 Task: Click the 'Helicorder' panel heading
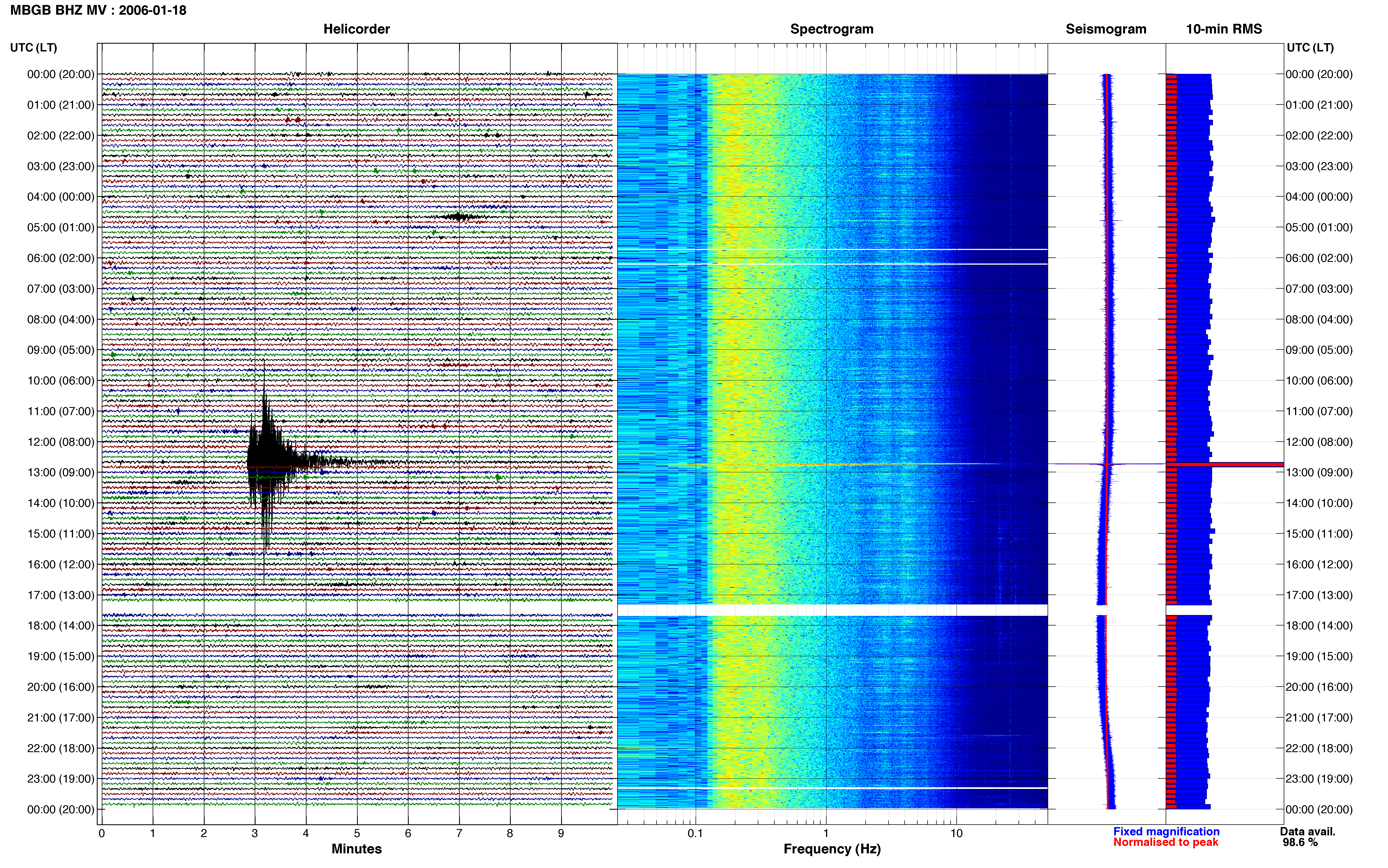[356, 29]
